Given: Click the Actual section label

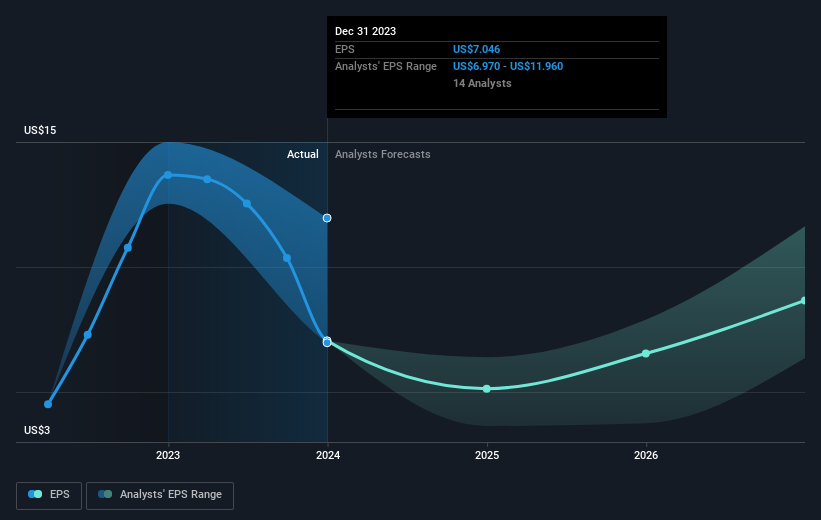Looking at the screenshot, I should (303, 154).
